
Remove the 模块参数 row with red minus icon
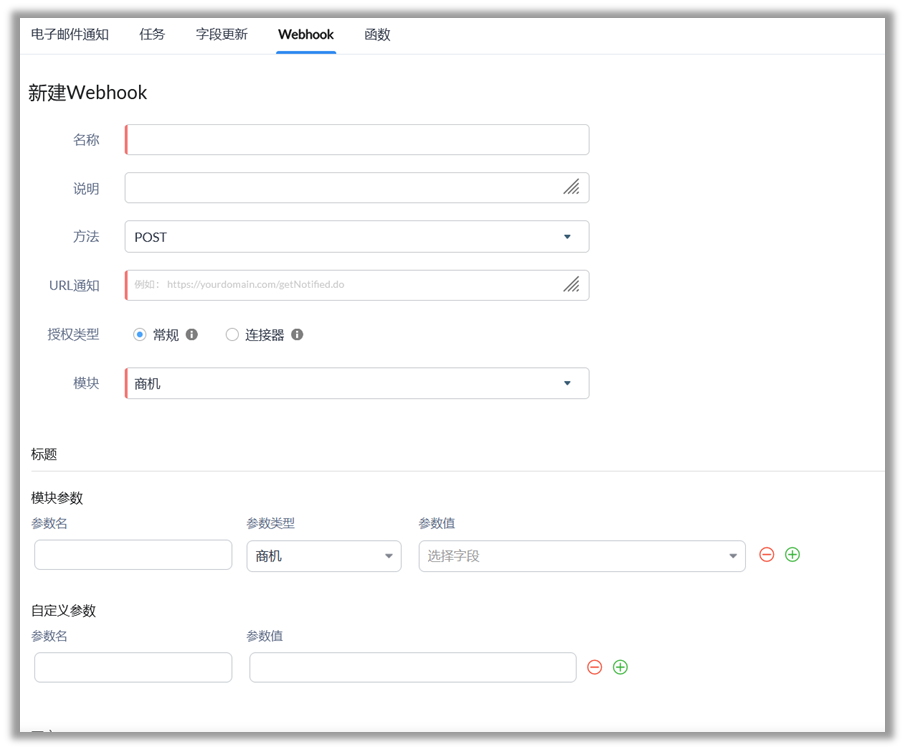(767, 555)
